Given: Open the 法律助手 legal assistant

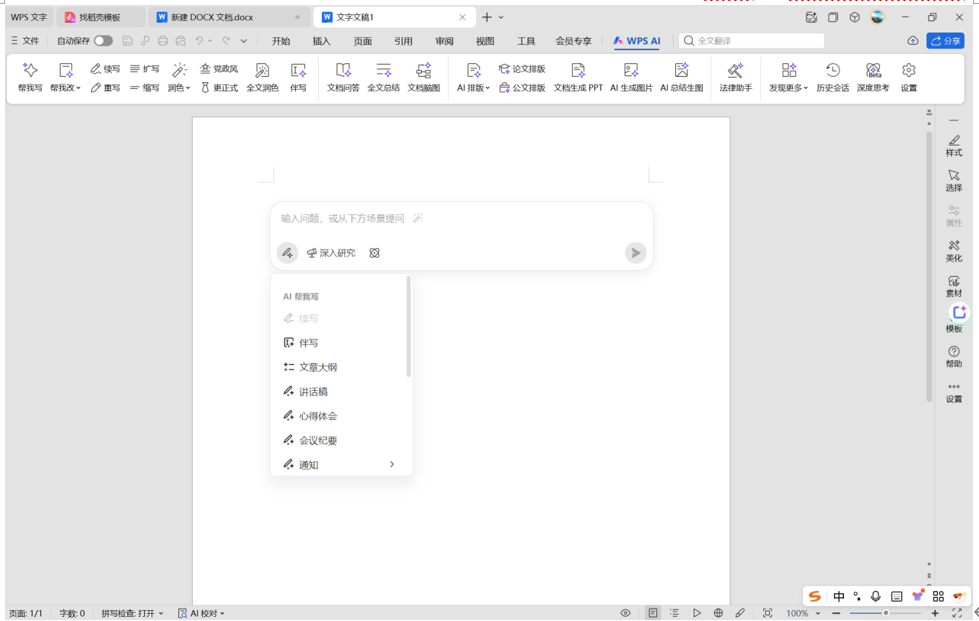Looking at the screenshot, I should (735, 77).
